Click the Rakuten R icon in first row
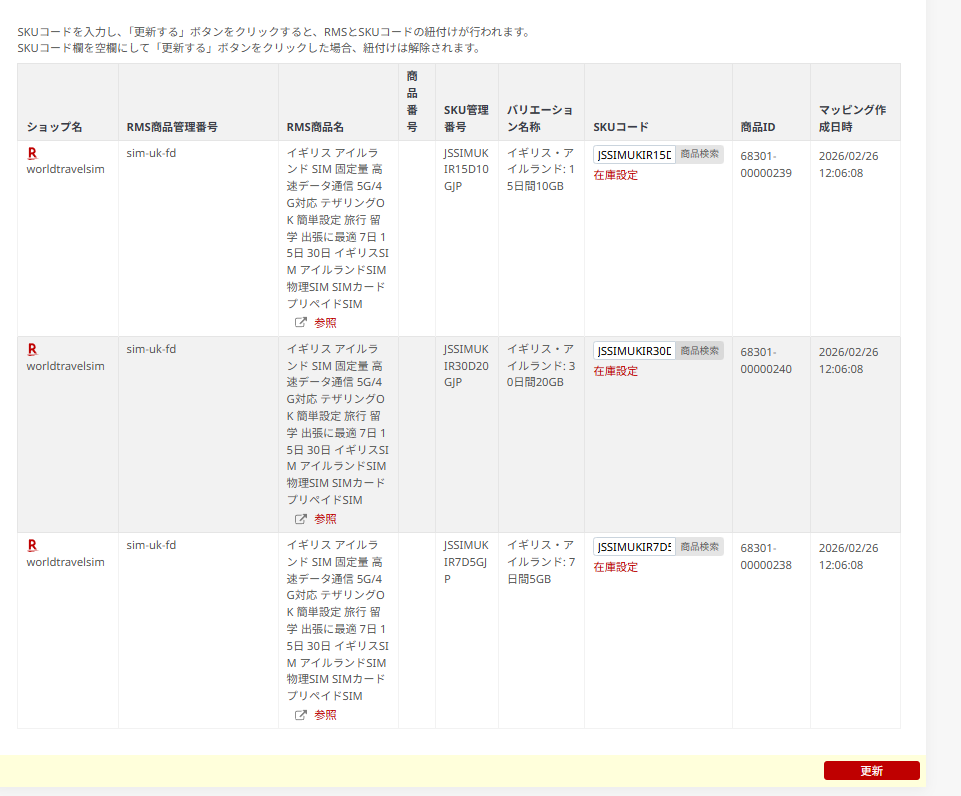Screen dimensions: 961x796 [32, 153]
